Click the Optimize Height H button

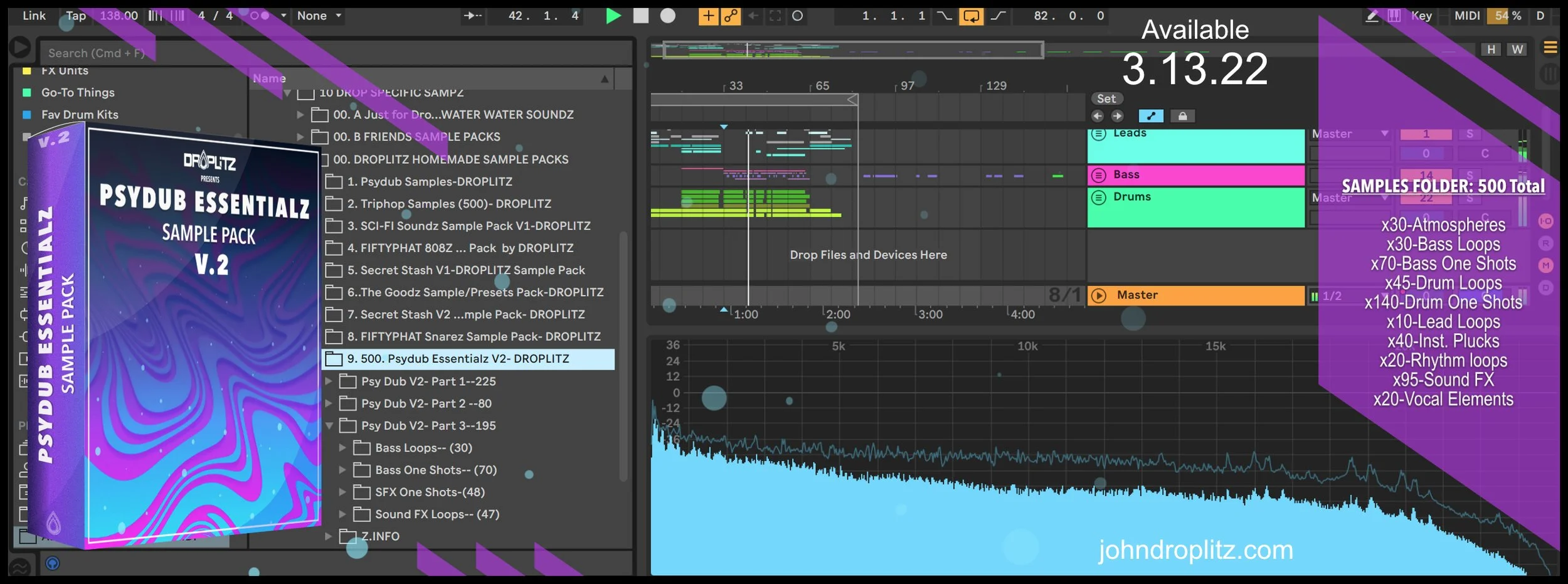pyautogui.click(x=1491, y=50)
